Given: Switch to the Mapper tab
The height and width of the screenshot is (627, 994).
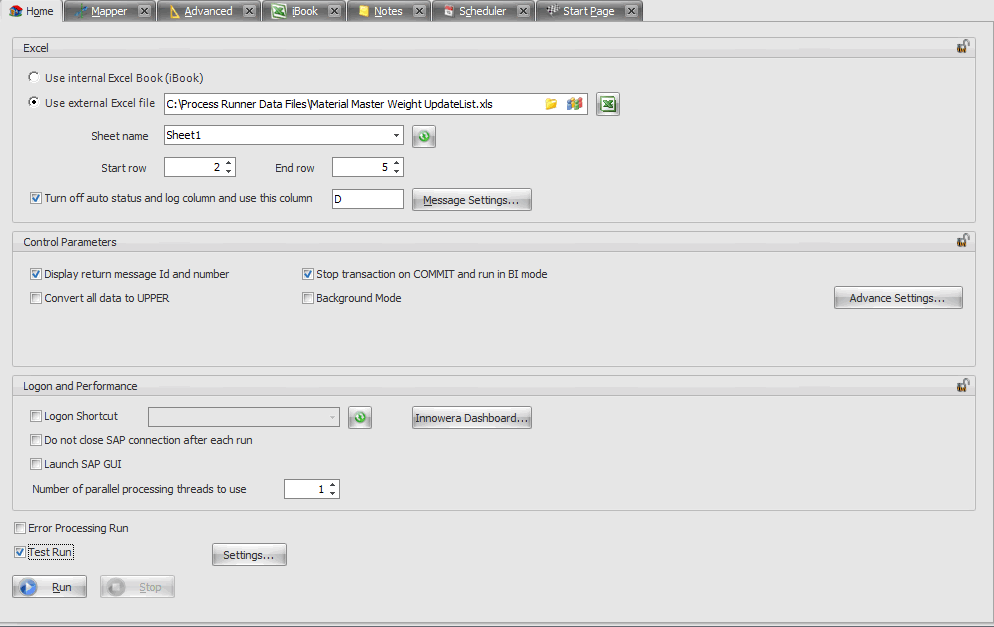Looking at the screenshot, I should pos(108,11).
